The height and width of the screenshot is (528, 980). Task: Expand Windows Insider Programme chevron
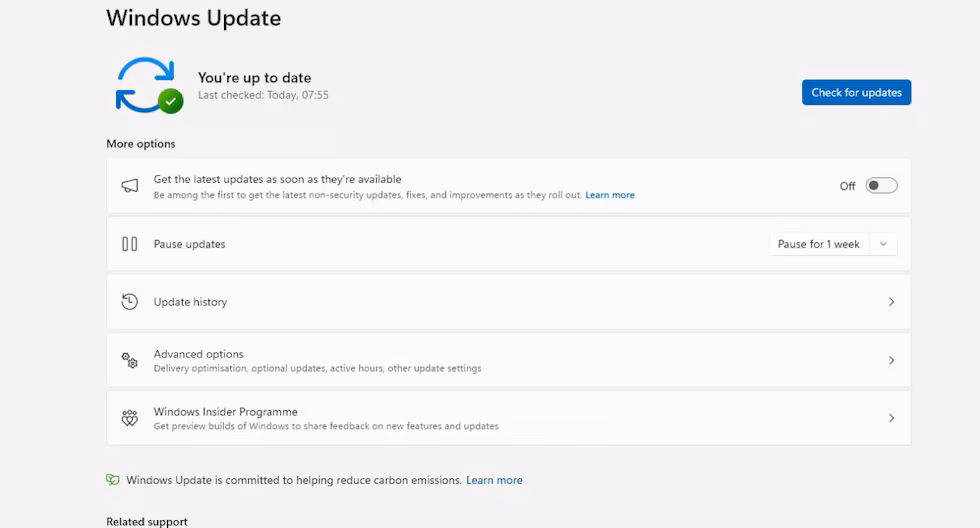[x=891, y=418]
